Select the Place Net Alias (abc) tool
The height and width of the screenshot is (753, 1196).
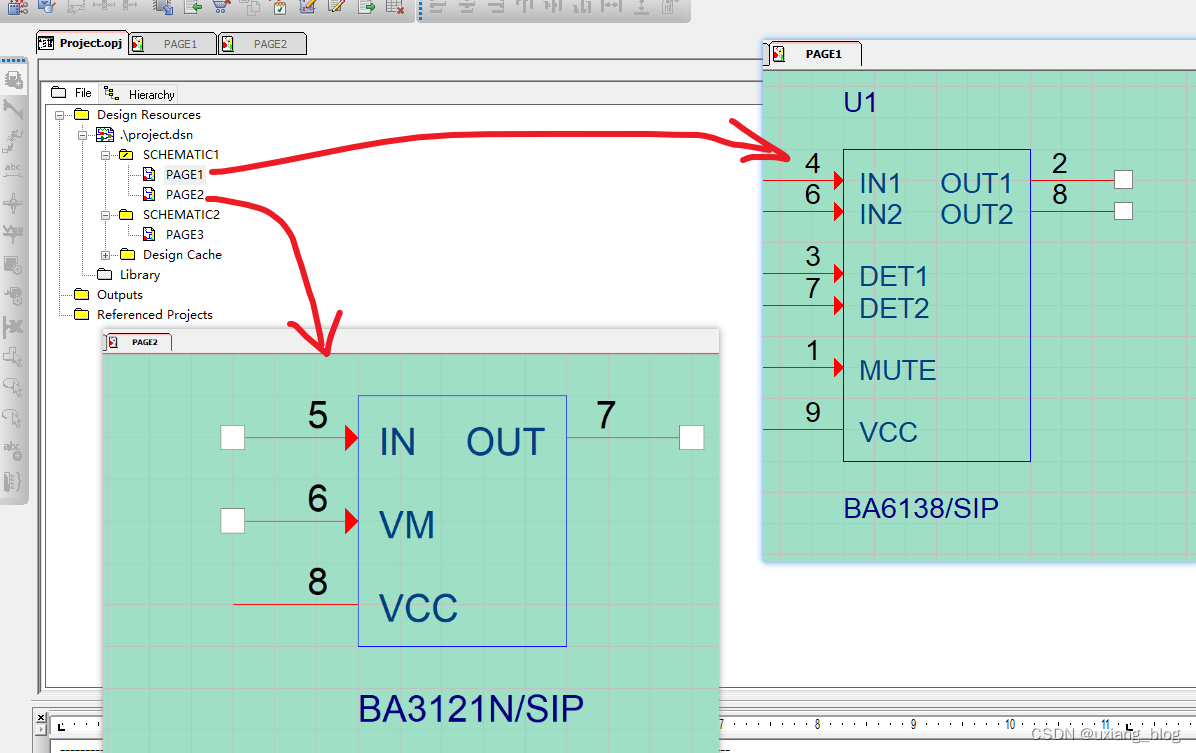(13, 170)
